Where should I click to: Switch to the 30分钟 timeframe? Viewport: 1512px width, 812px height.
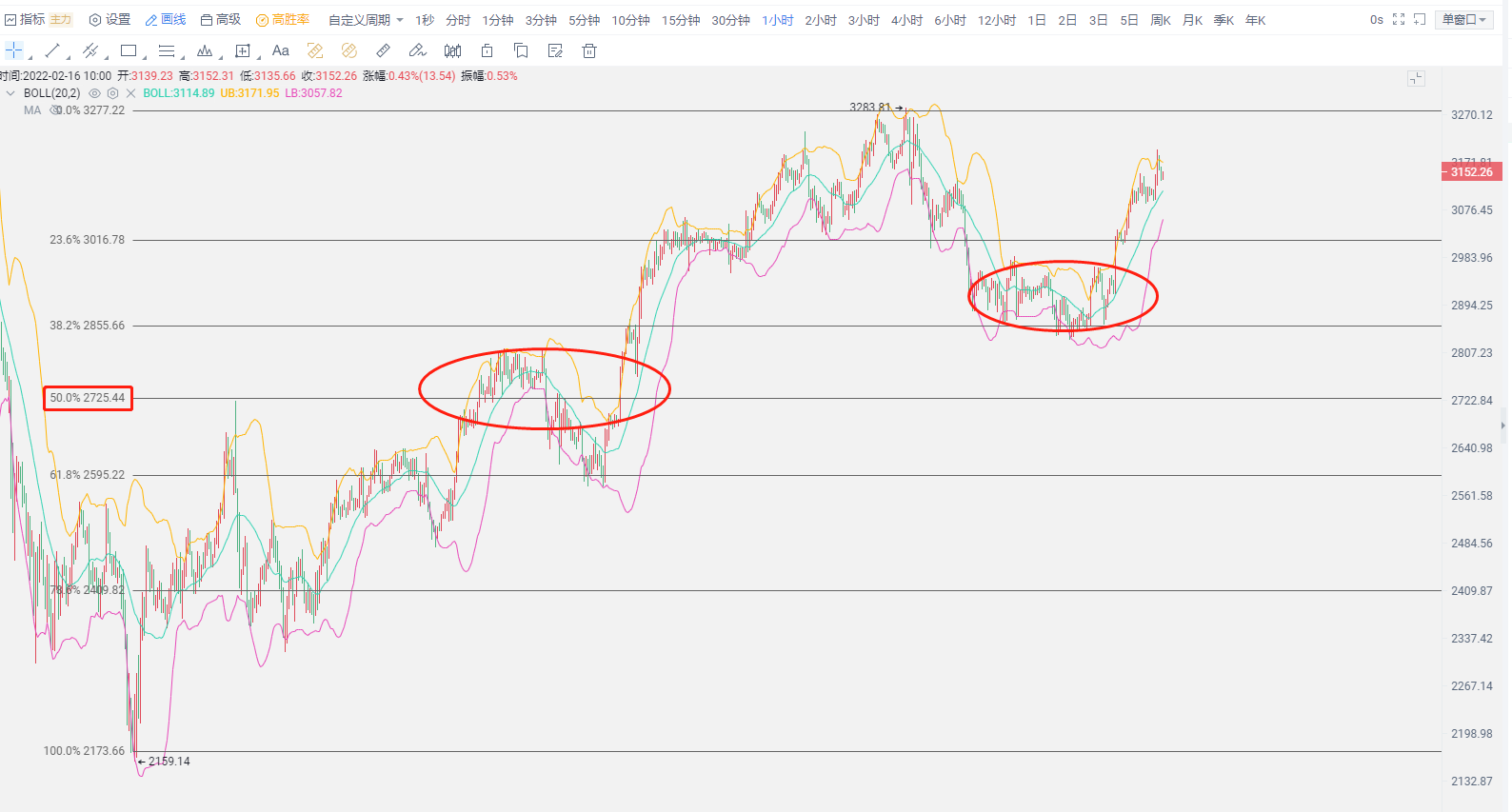[731, 20]
